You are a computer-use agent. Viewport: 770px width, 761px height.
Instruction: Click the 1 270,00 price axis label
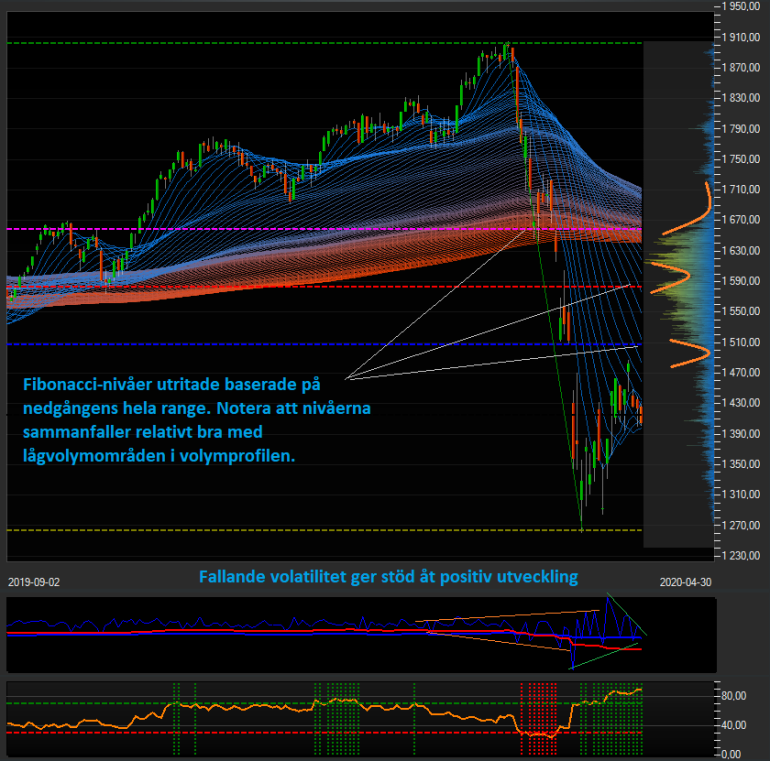click(x=741, y=525)
